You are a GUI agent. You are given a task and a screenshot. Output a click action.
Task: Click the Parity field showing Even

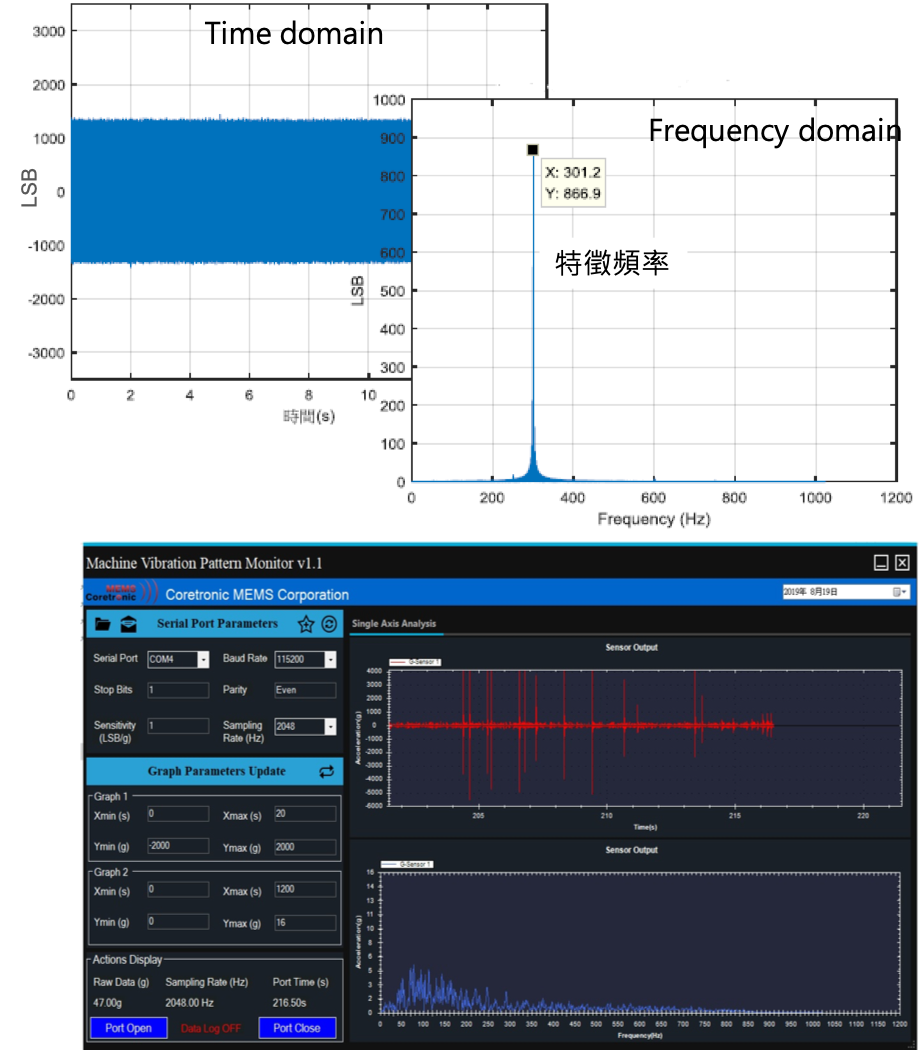tap(305, 690)
